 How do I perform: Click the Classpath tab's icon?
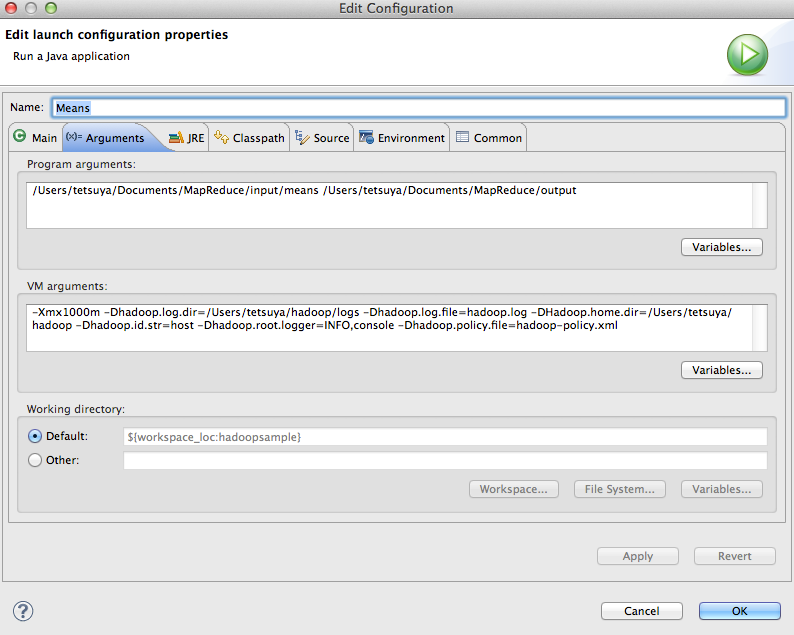tap(221, 137)
